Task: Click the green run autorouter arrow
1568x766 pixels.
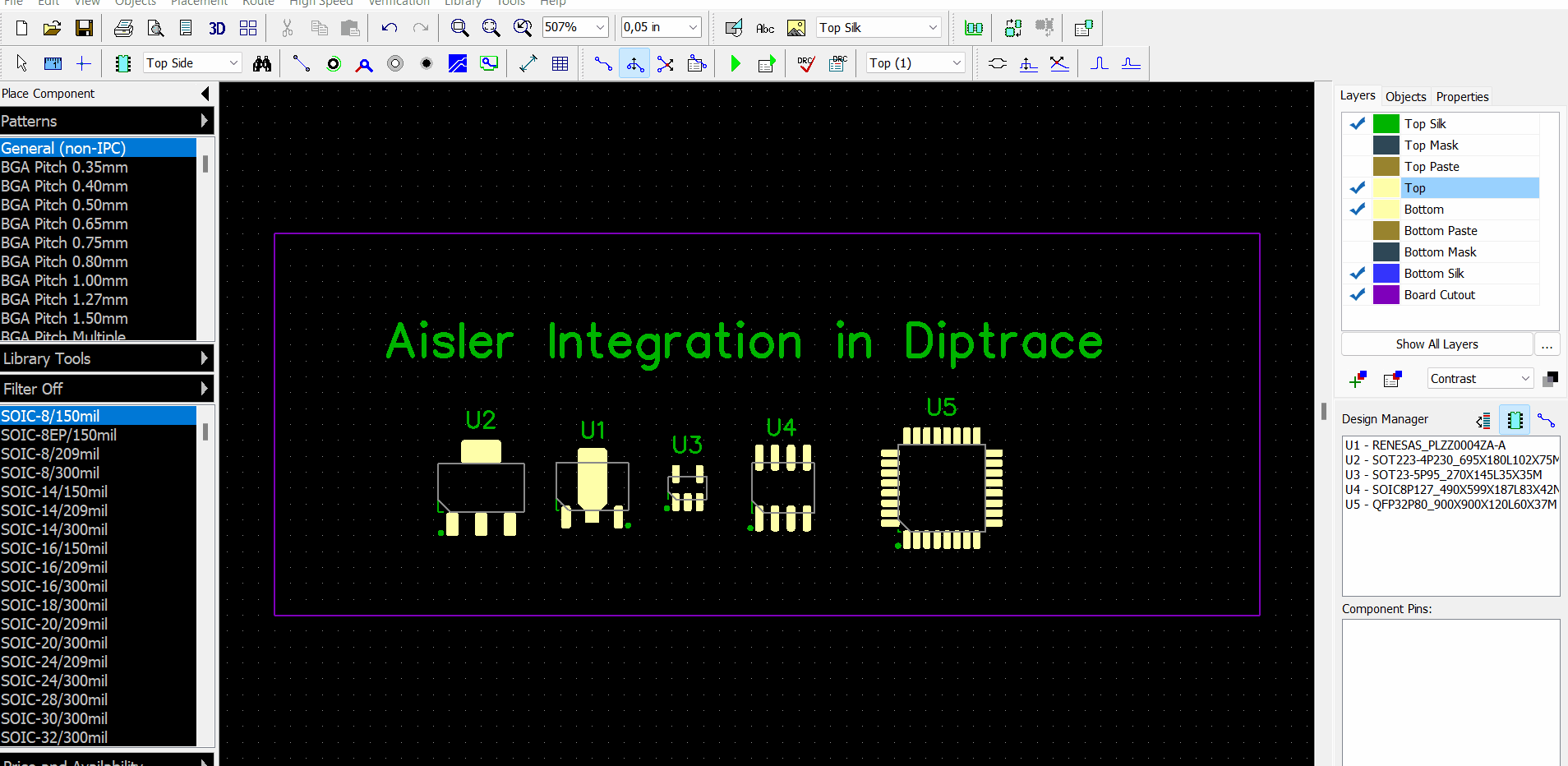Action: tap(736, 63)
